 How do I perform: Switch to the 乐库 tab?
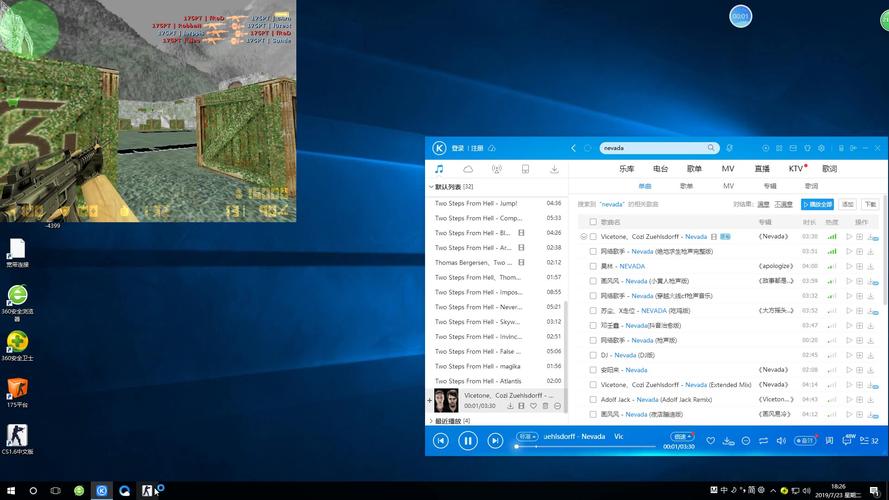(x=626, y=169)
